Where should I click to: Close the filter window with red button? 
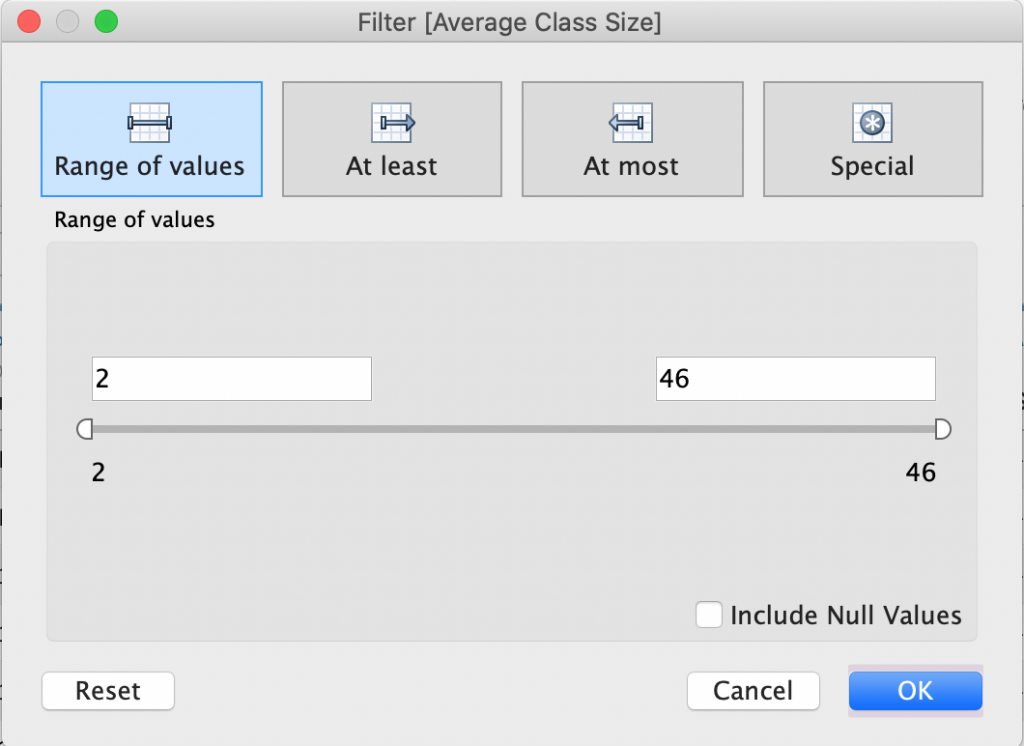29,21
